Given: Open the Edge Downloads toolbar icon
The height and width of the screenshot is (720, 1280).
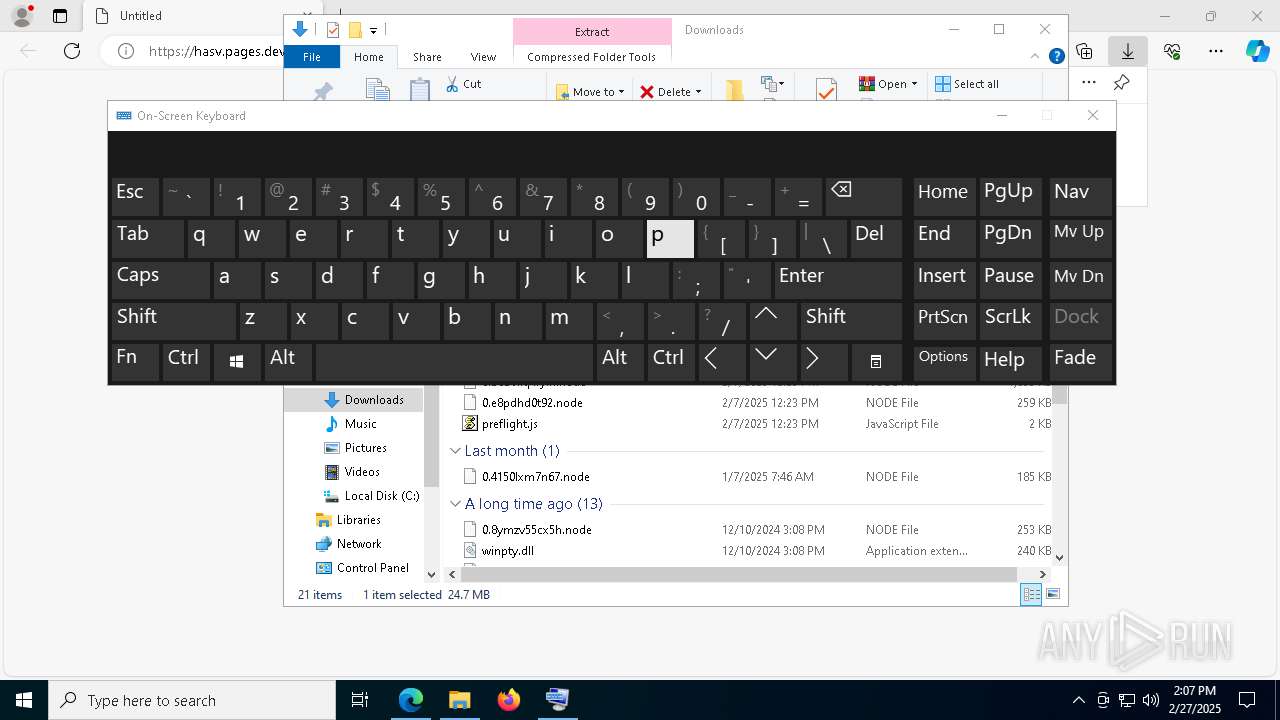Looking at the screenshot, I should coord(1128,51).
